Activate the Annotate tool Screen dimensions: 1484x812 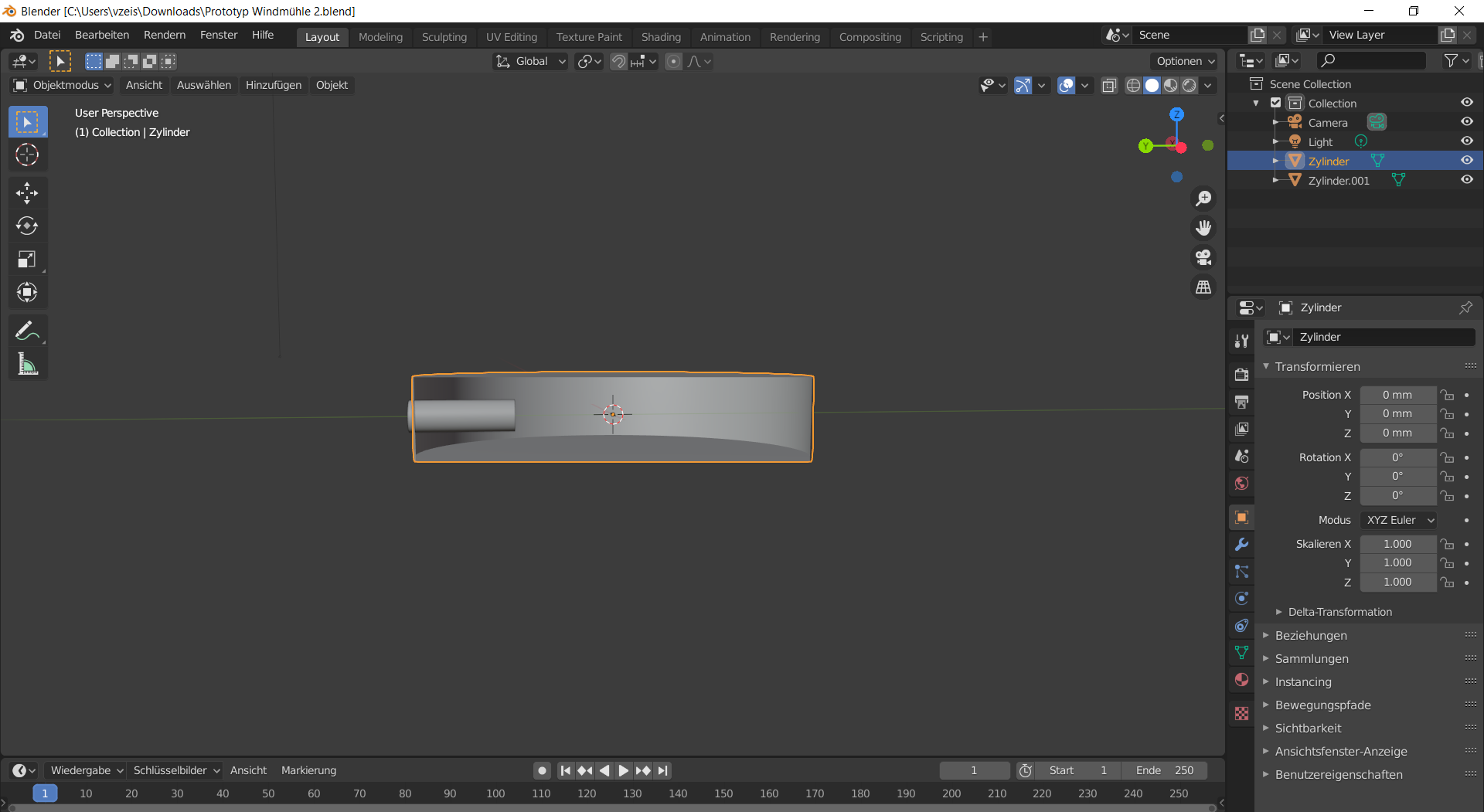(x=27, y=331)
